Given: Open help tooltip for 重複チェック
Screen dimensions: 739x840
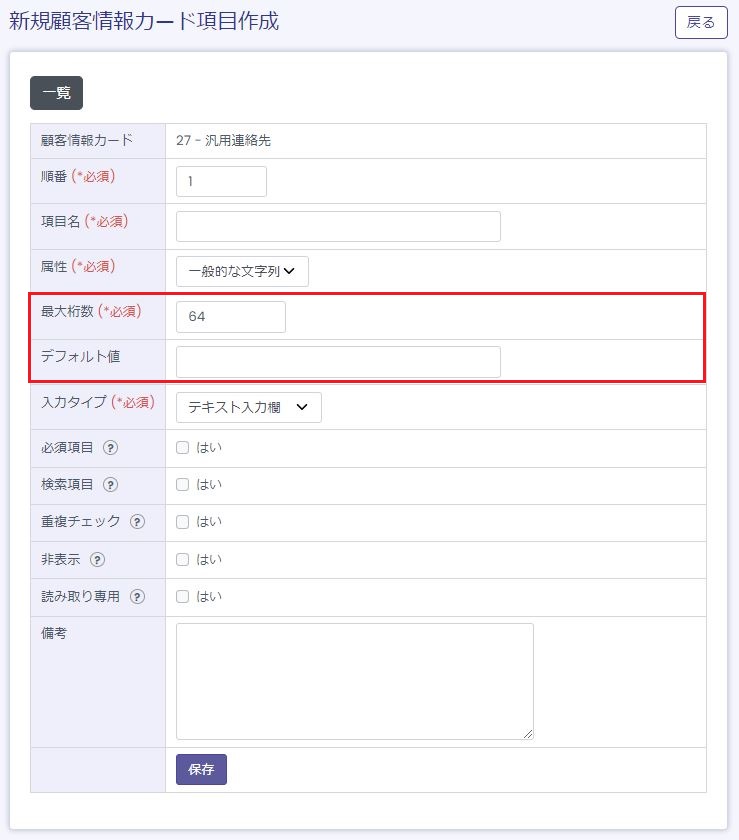Looking at the screenshot, I should 137,522.
